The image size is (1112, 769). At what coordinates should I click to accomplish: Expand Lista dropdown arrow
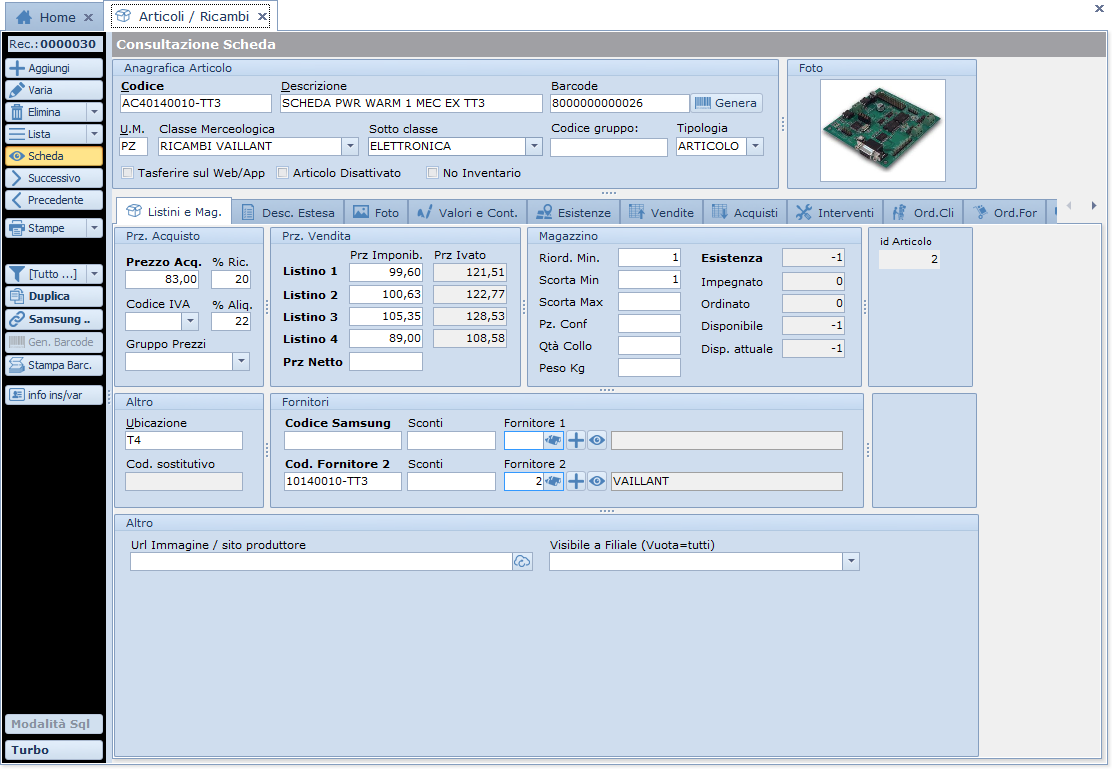coord(94,134)
